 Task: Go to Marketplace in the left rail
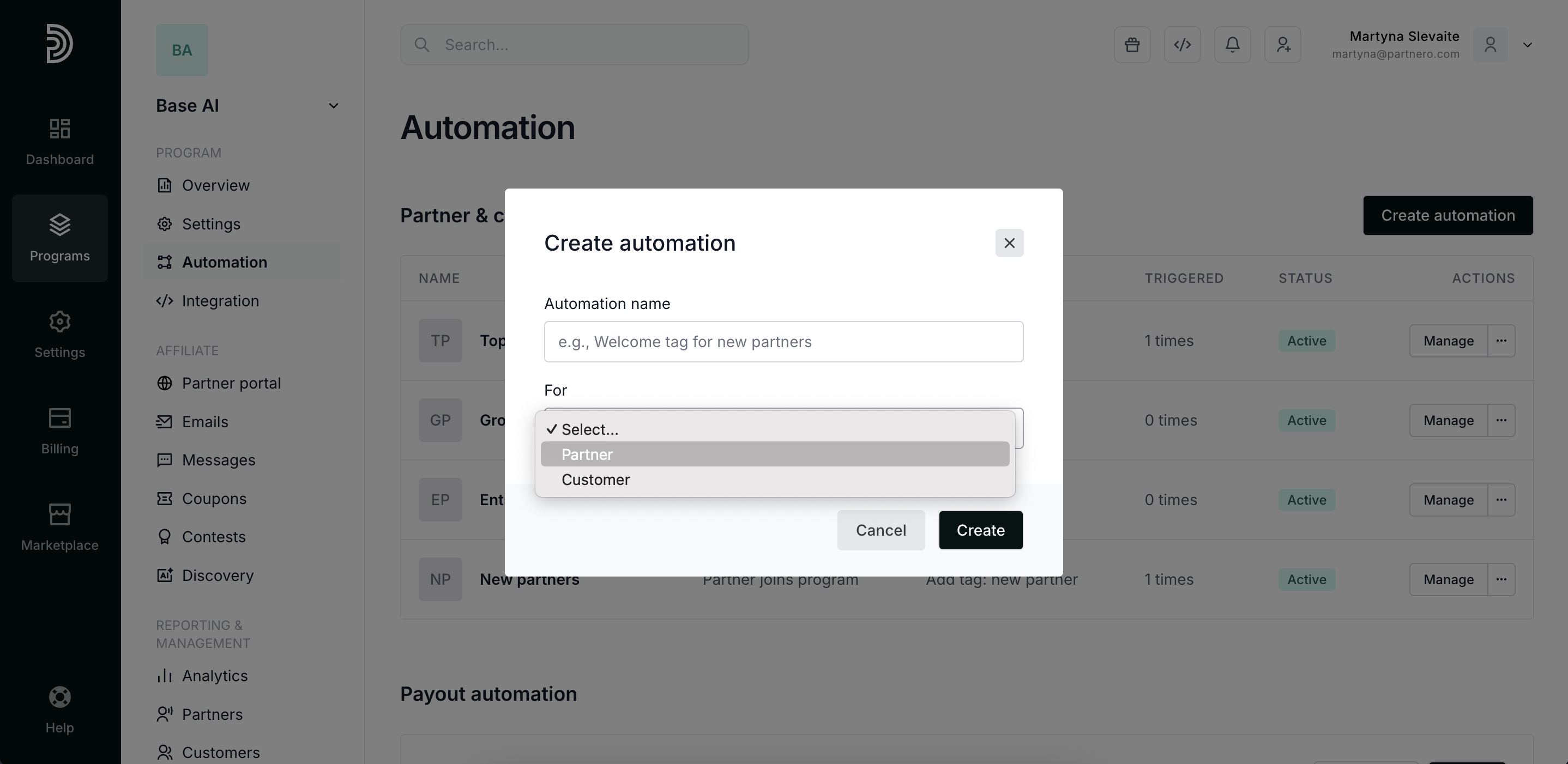[x=59, y=527]
